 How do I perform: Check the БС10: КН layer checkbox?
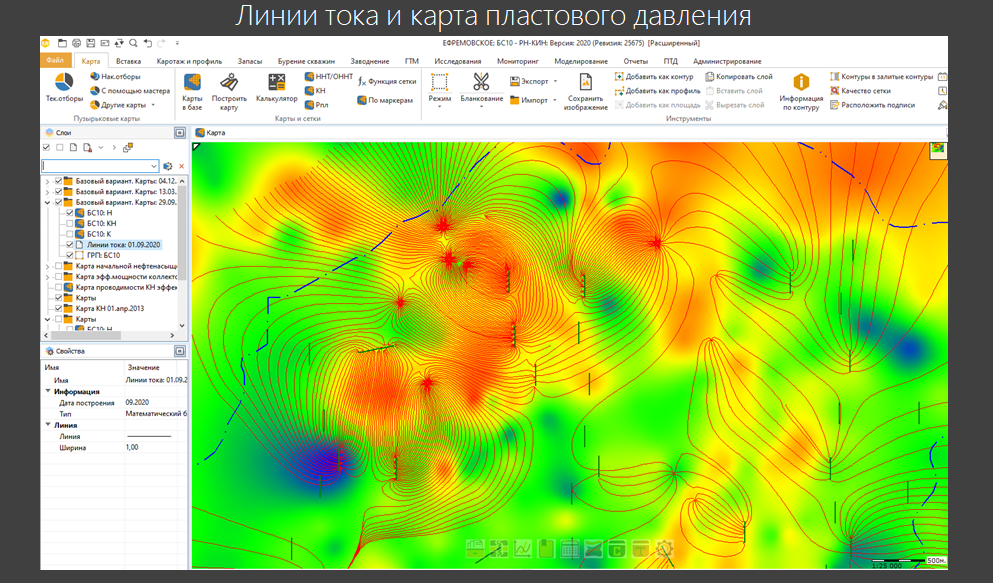(x=70, y=223)
